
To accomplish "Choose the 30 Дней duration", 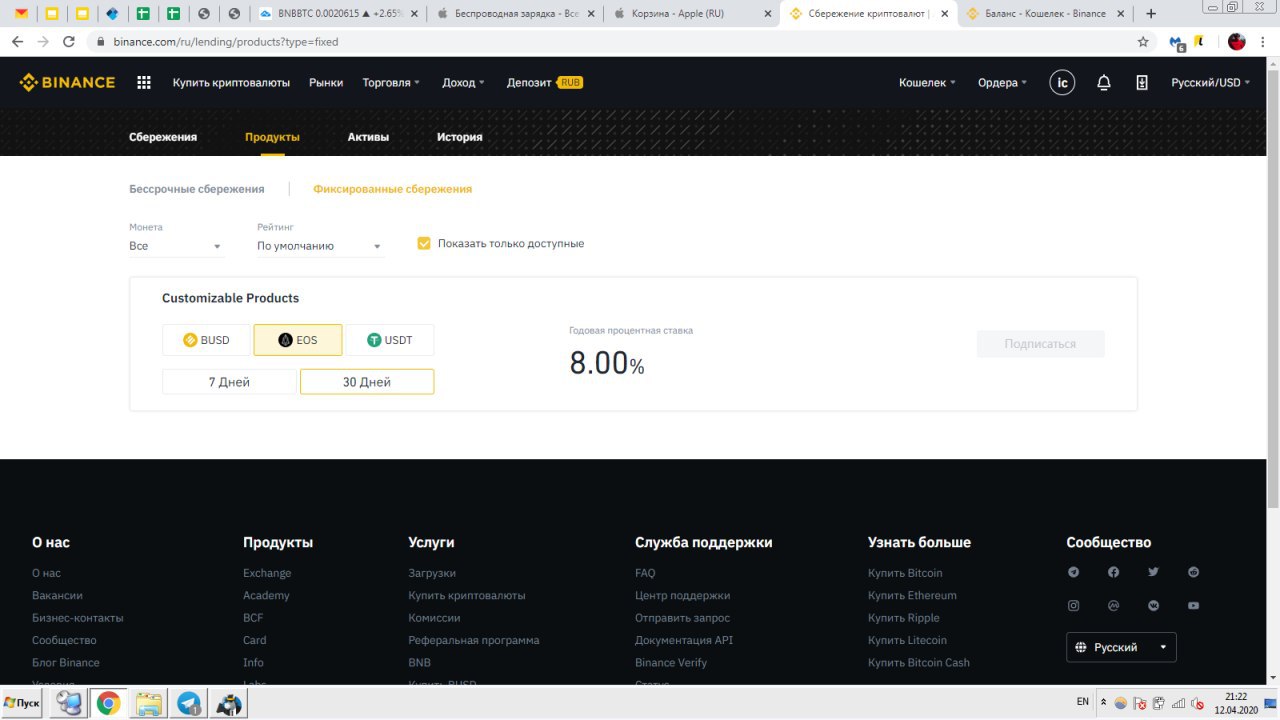I will (367, 382).
